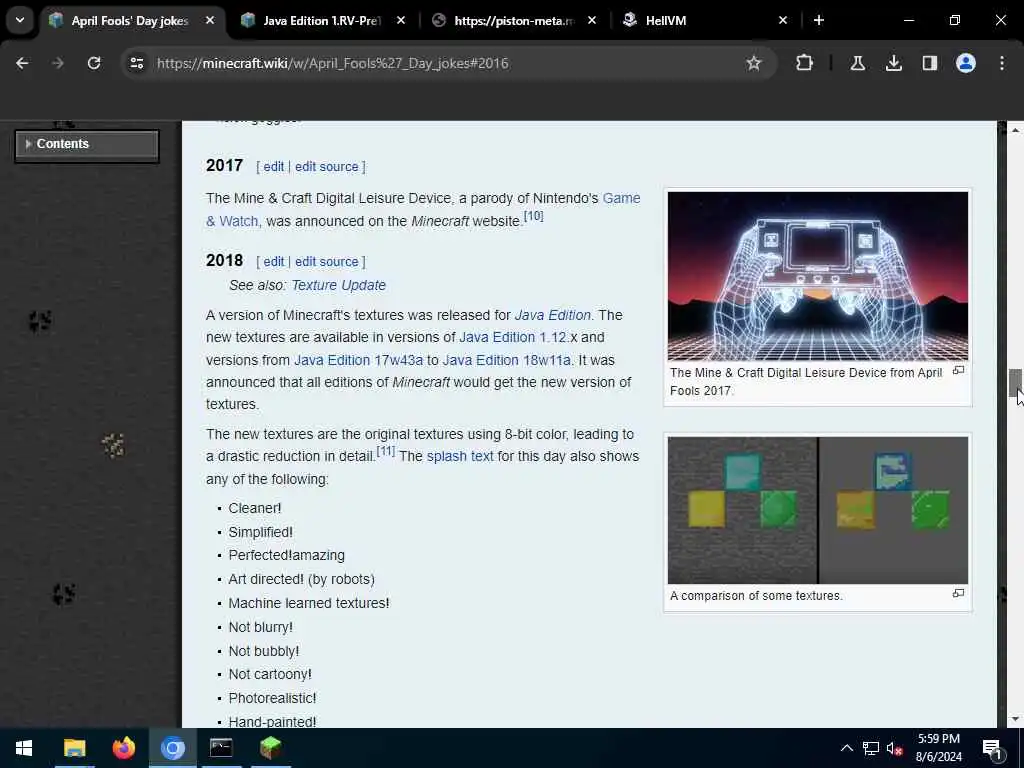1024x768 pixels.
Task: Open the texture comparison image
Action: [818, 510]
